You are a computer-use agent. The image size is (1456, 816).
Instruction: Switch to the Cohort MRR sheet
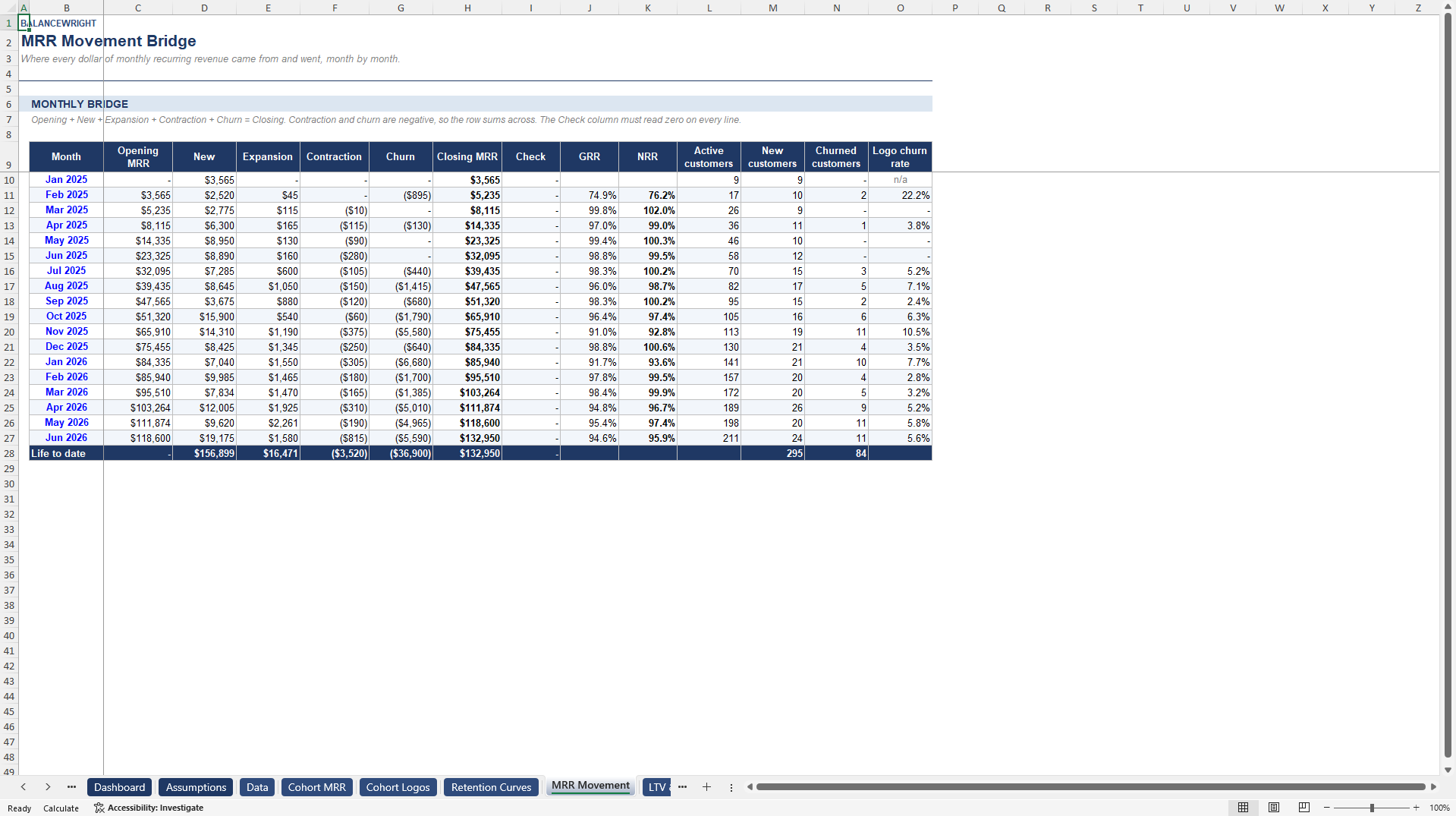[316, 787]
